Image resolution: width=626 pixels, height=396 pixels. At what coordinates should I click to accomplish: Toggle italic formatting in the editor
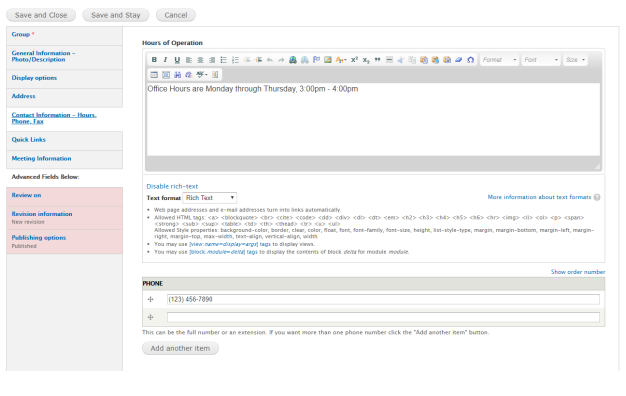165,60
